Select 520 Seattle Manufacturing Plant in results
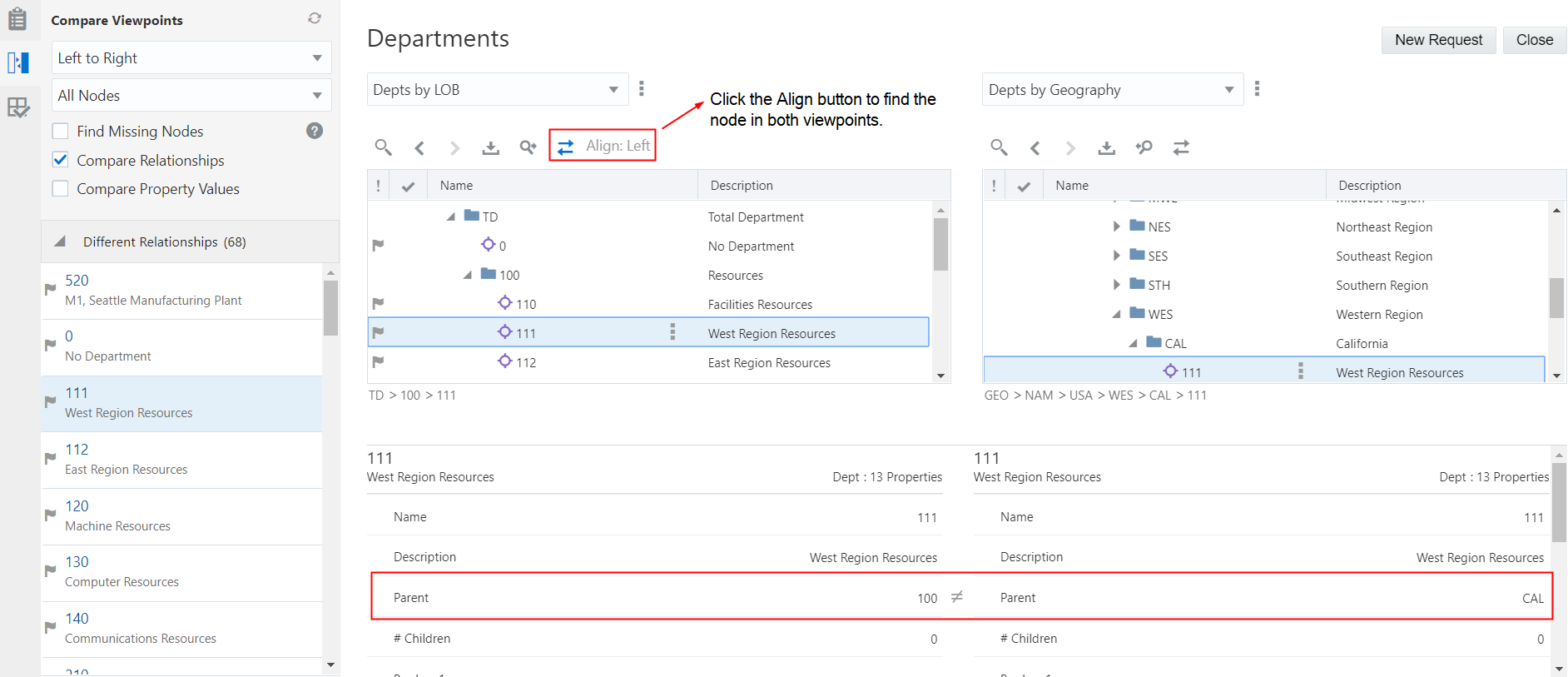 point(181,291)
